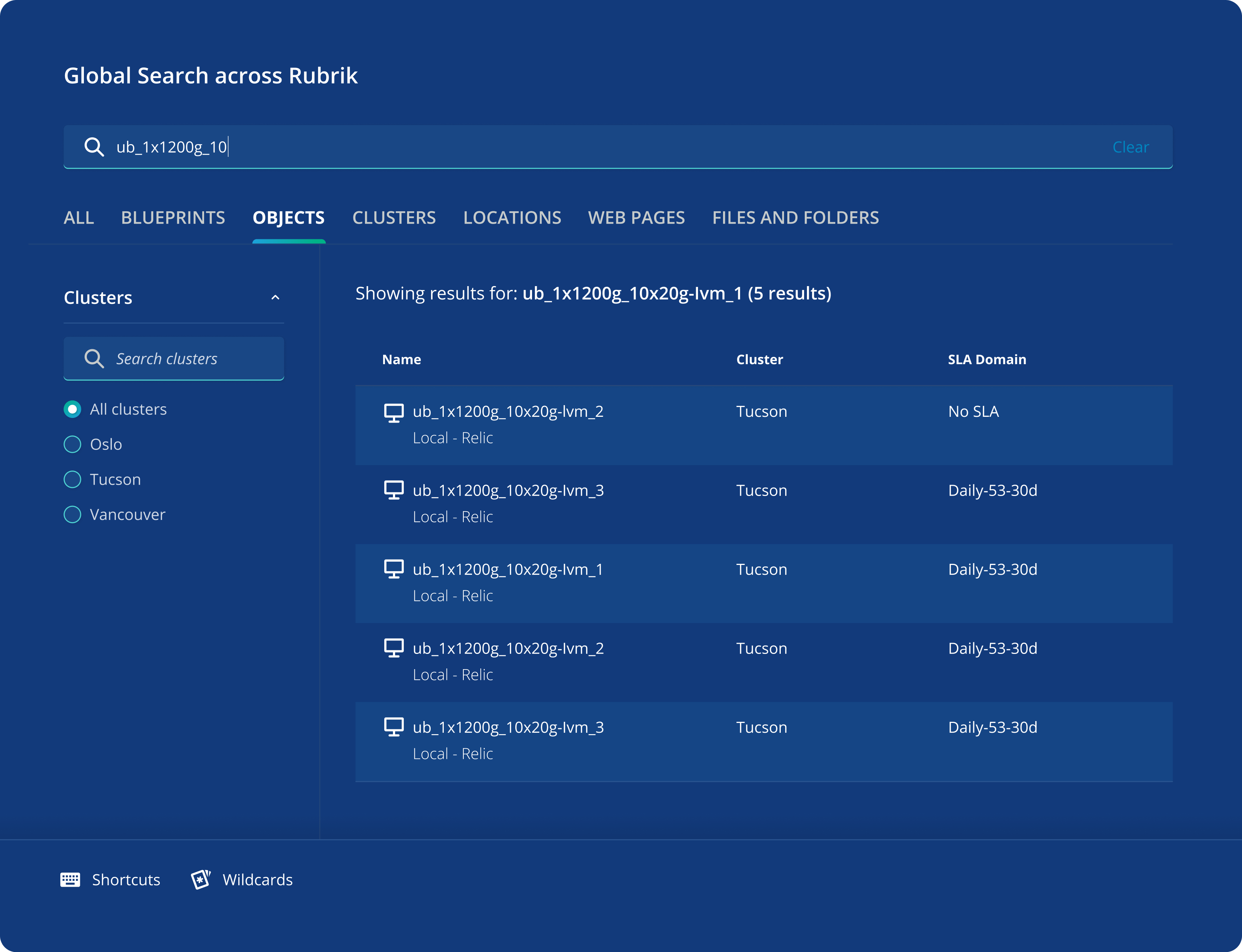Image resolution: width=1242 pixels, height=952 pixels.
Task: Click the Wildcards card icon
Action: click(201, 879)
